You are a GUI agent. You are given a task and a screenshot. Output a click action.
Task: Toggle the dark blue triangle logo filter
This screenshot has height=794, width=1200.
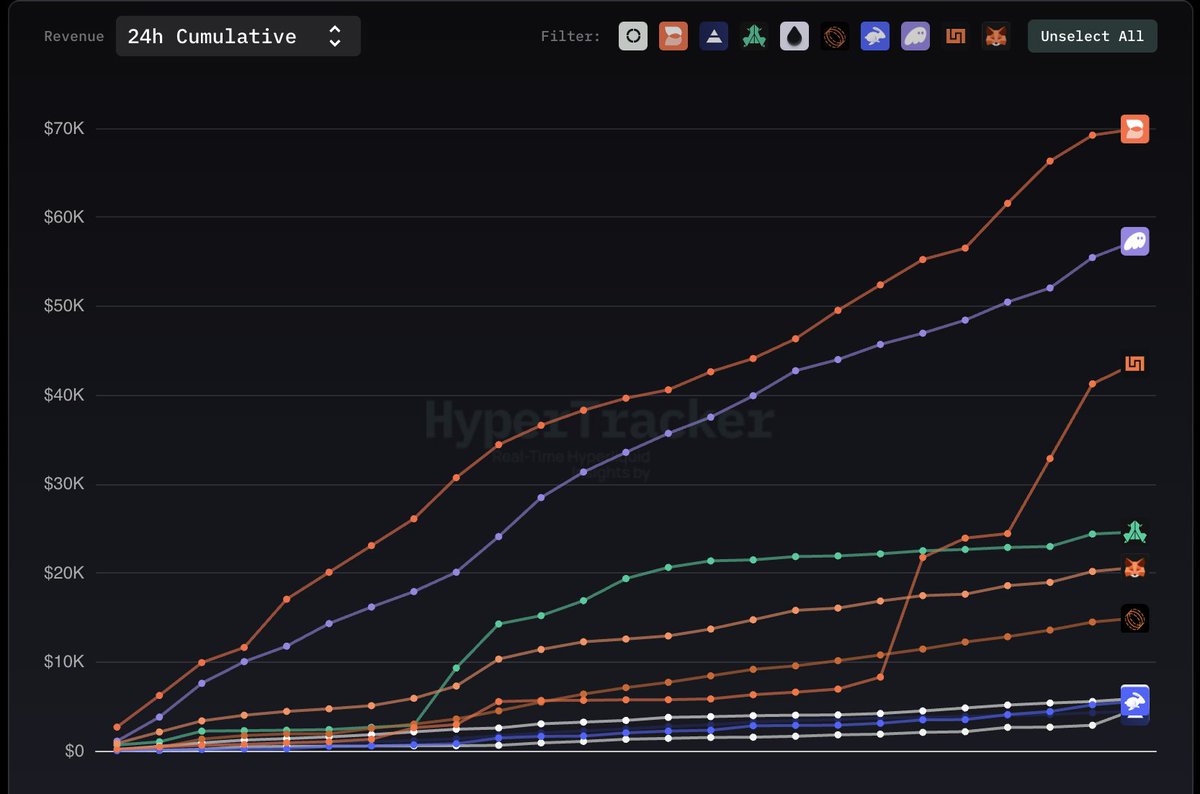(x=714, y=37)
